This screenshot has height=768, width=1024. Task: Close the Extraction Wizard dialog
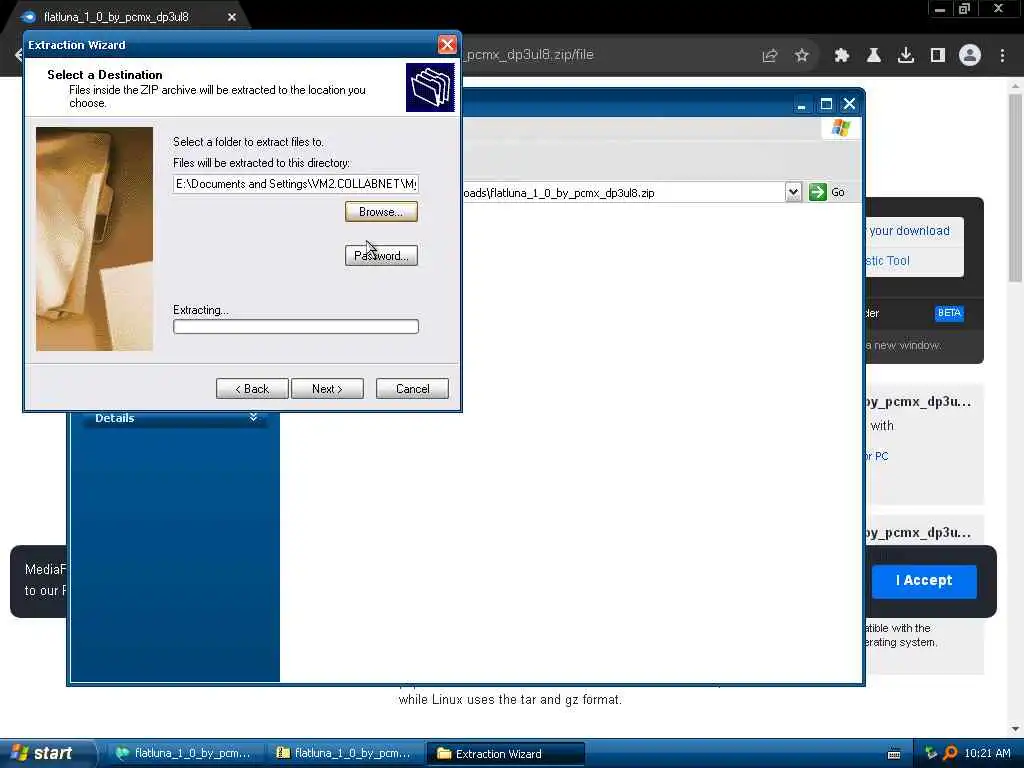coord(447,44)
